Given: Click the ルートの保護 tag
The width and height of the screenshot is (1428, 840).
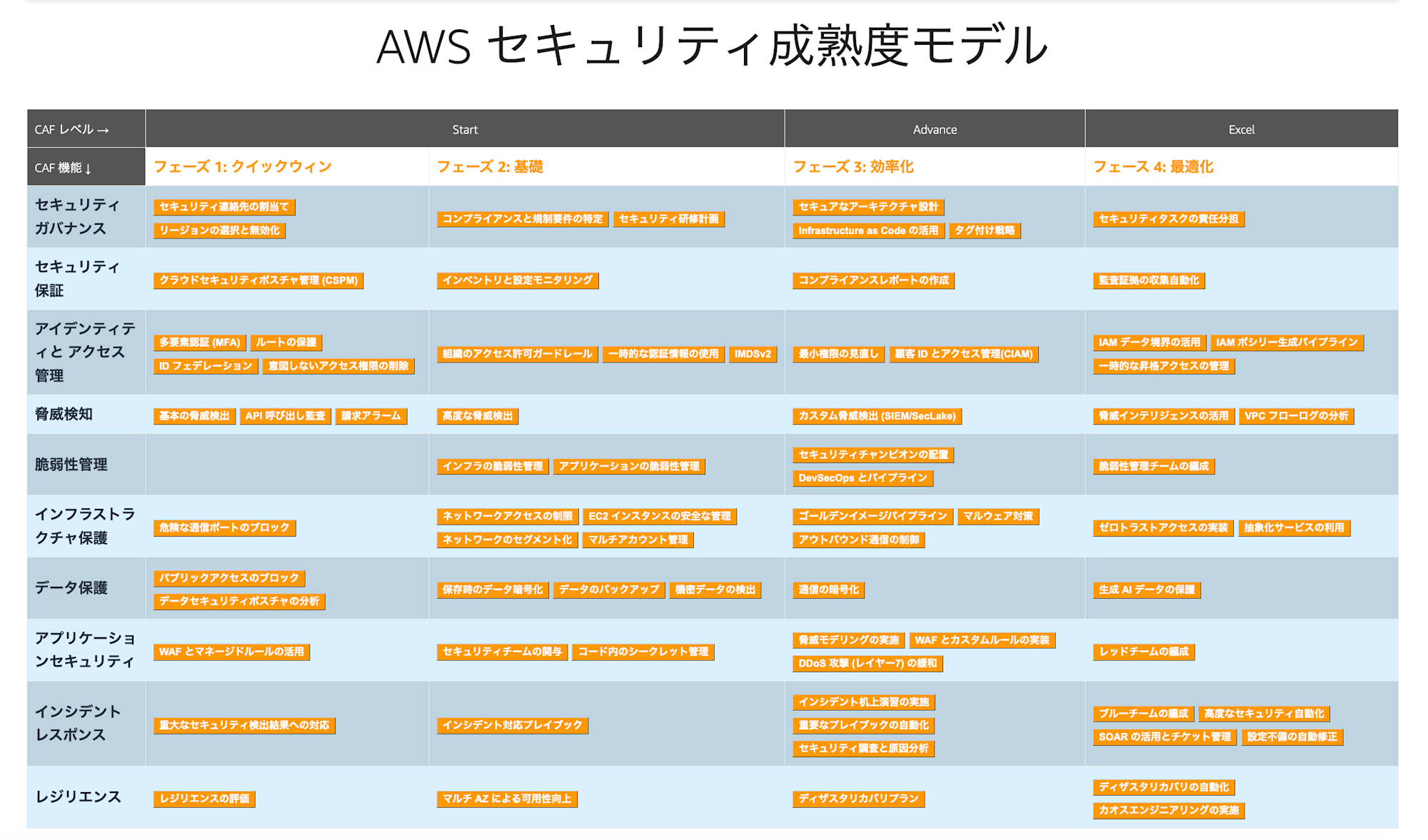Looking at the screenshot, I should tap(286, 343).
